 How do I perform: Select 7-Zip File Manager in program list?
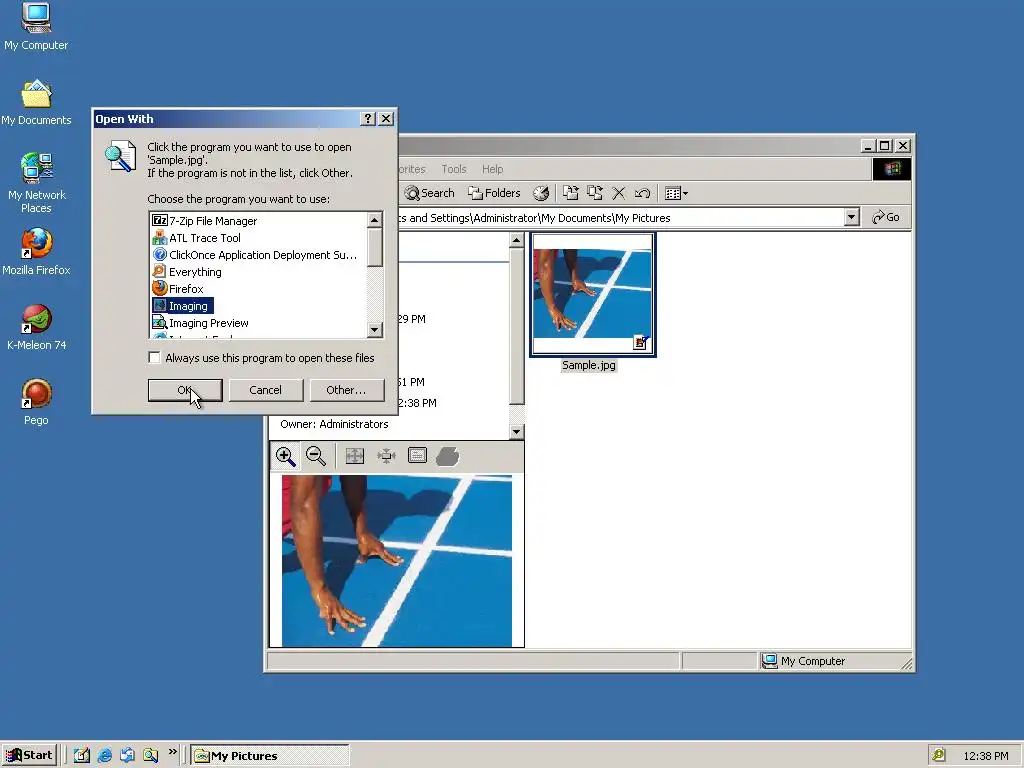point(205,221)
